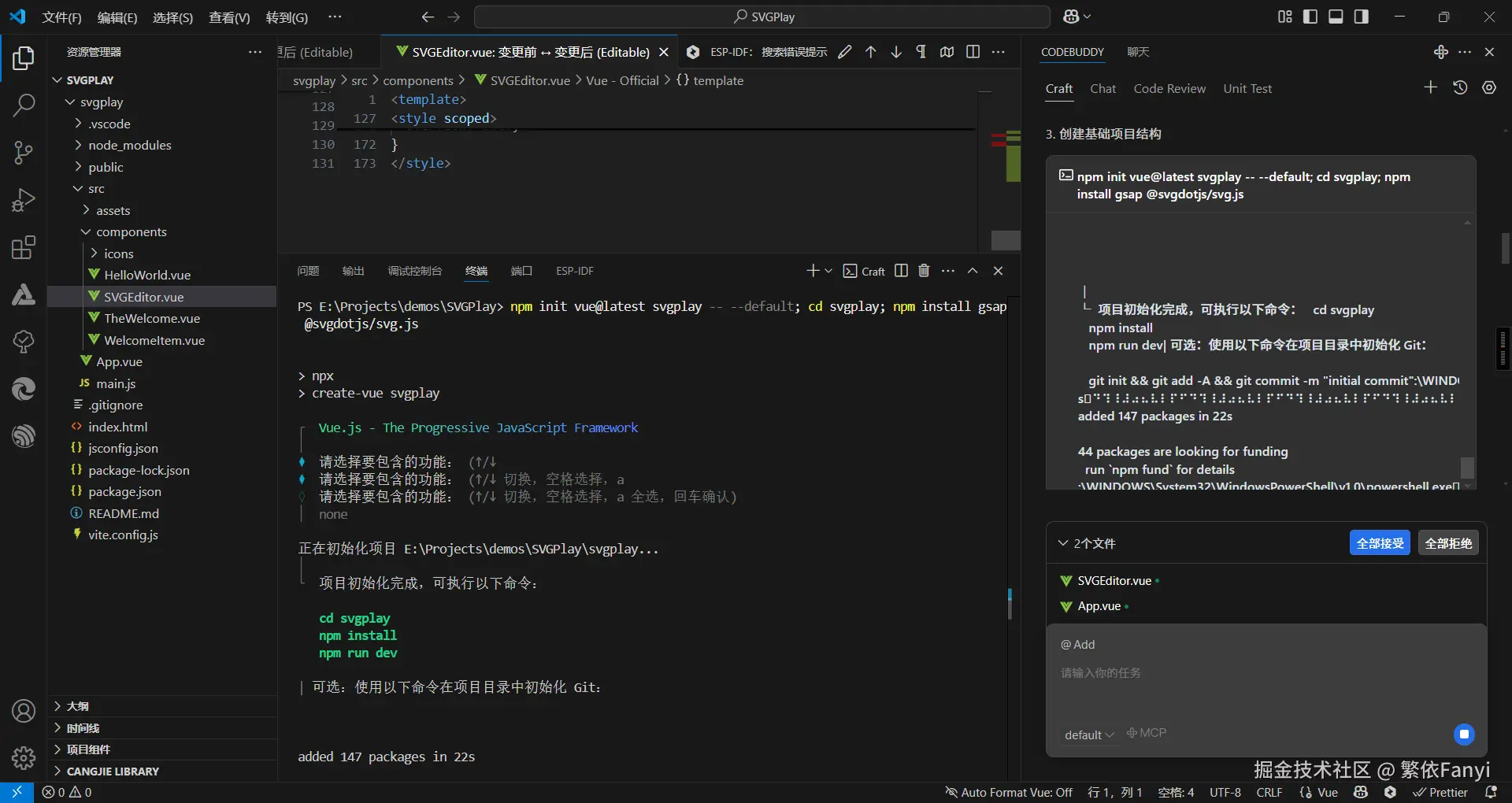1512x803 pixels.
Task: Toggle whitespace pilcrow icon in diff editor
Action: click(921, 52)
